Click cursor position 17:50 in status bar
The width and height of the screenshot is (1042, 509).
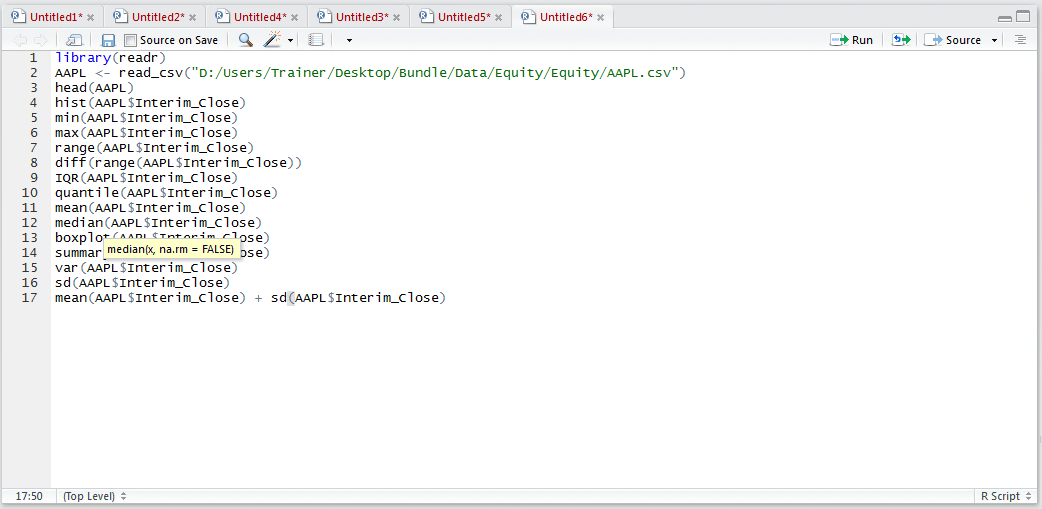click(x=29, y=496)
